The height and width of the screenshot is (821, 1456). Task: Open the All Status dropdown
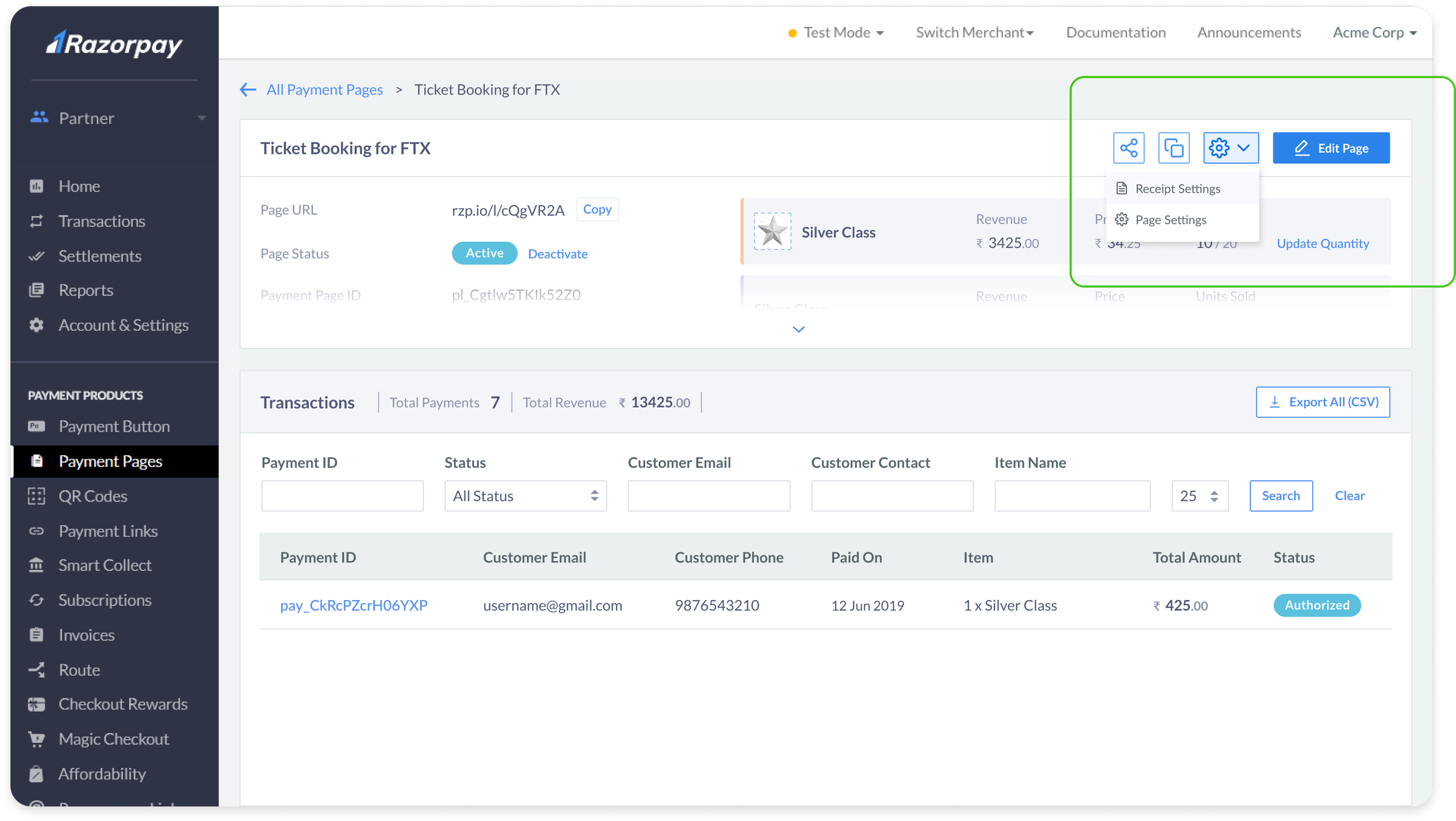[525, 496]
